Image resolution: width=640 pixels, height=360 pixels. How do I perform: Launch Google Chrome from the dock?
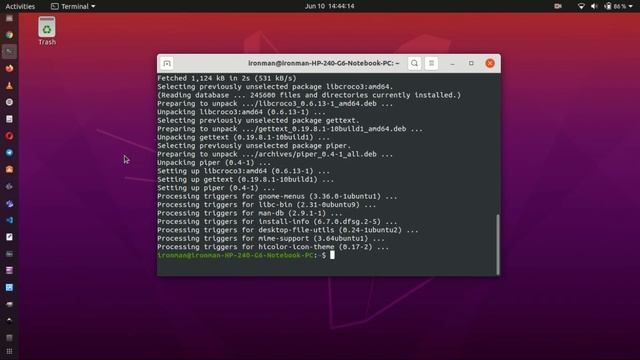click(x=9, y=35)
